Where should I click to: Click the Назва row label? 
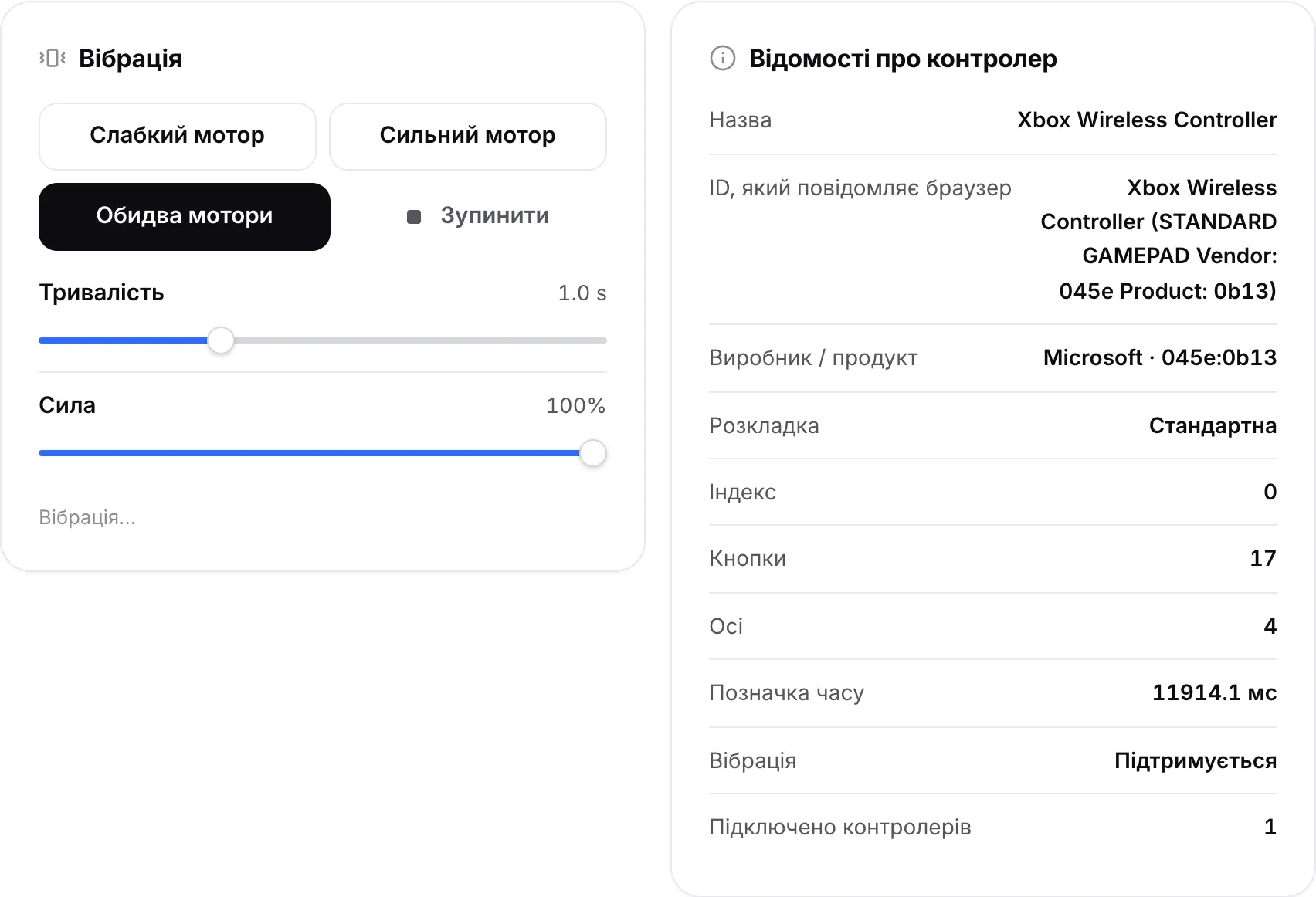click(741, 120)
